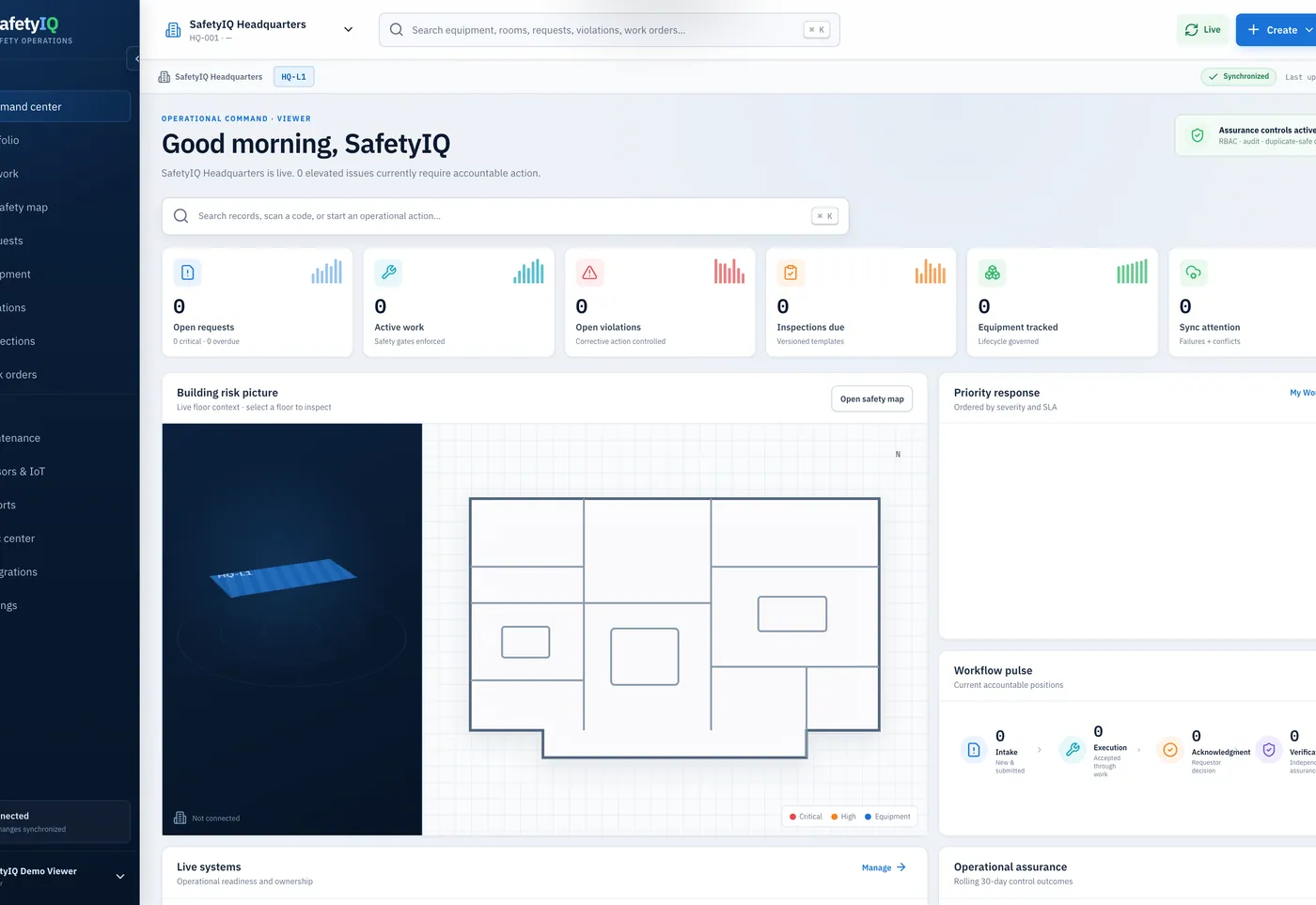This screenshot has width=1316, height=905.
Task: Open the Command center sidebar item
Action: coord(65,107)
